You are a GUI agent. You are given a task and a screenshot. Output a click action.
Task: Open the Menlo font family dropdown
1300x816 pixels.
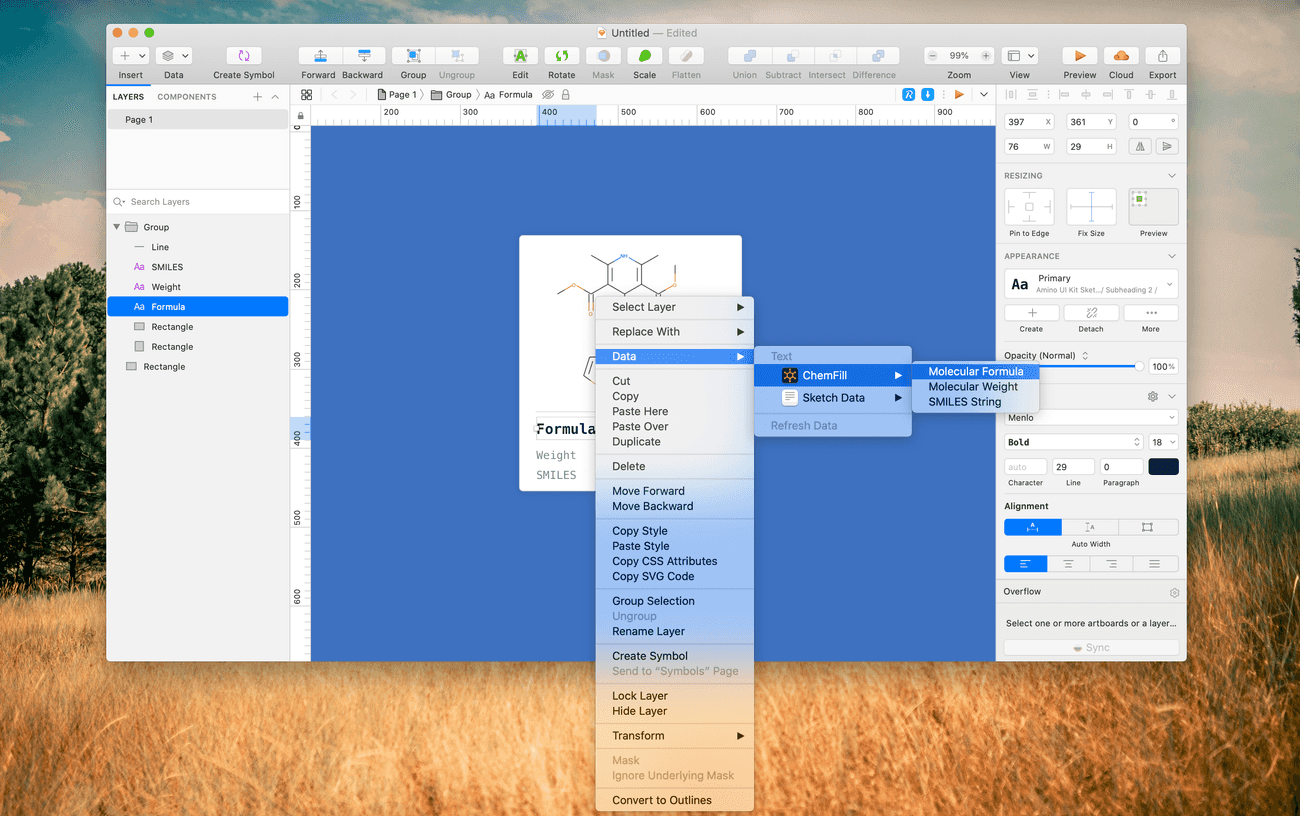[1090, 417]
